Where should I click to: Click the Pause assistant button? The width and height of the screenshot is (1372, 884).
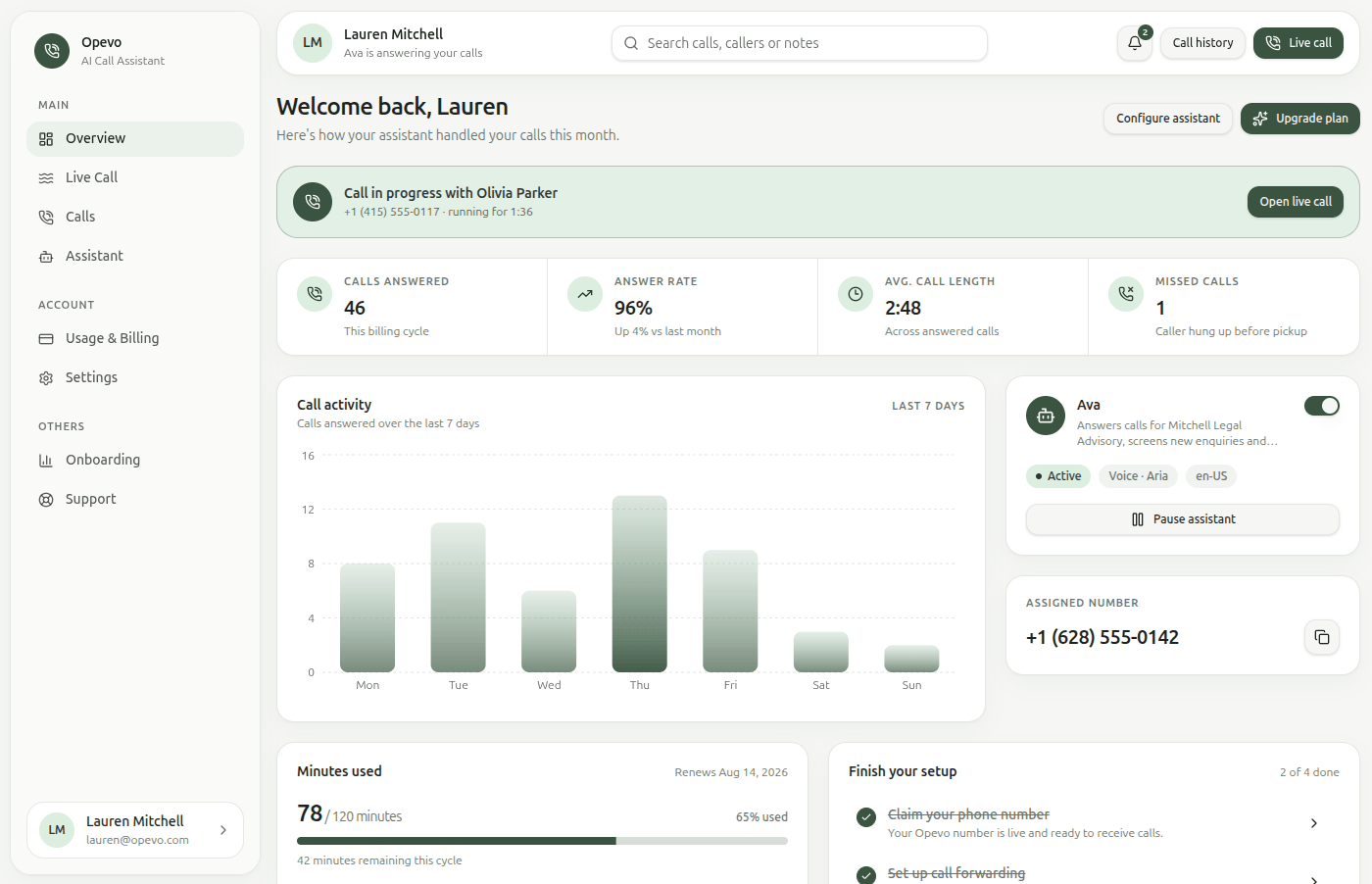pyautogui.click(x=1183, y=519)
